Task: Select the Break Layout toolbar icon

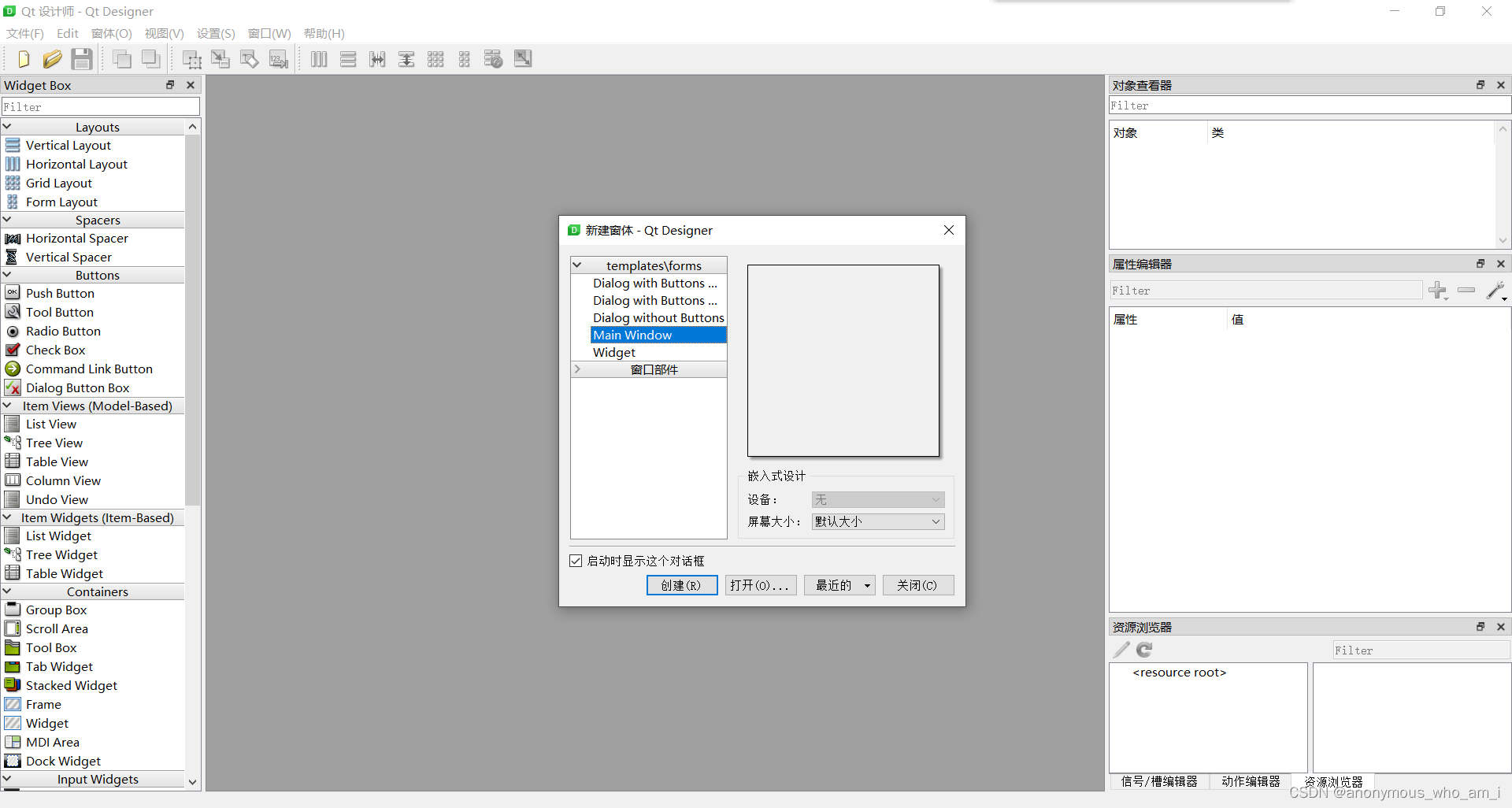Action: click(493, 58)
